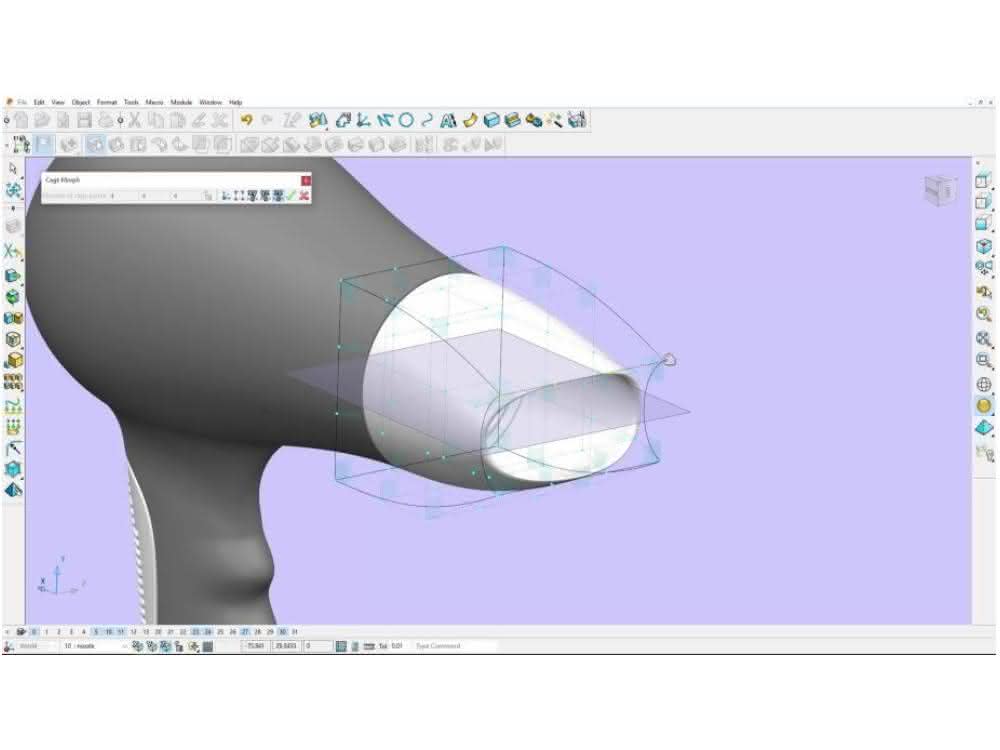Toggle the grid icon in status bar

341,646
